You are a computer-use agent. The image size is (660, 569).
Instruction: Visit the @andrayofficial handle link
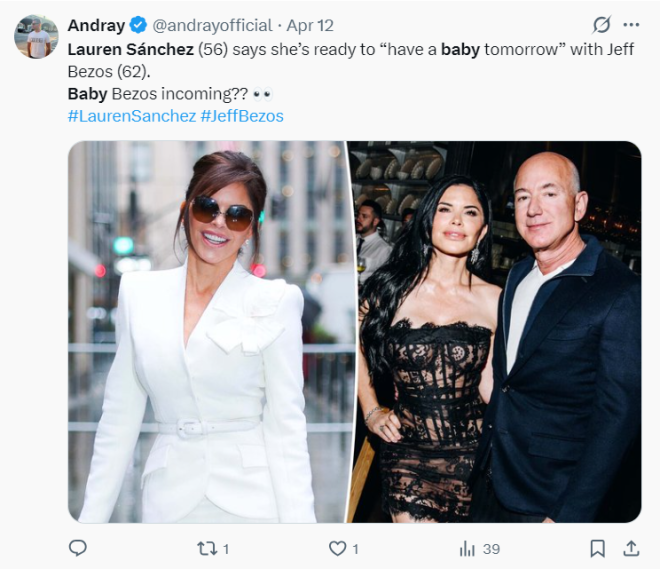coord(211,25)
